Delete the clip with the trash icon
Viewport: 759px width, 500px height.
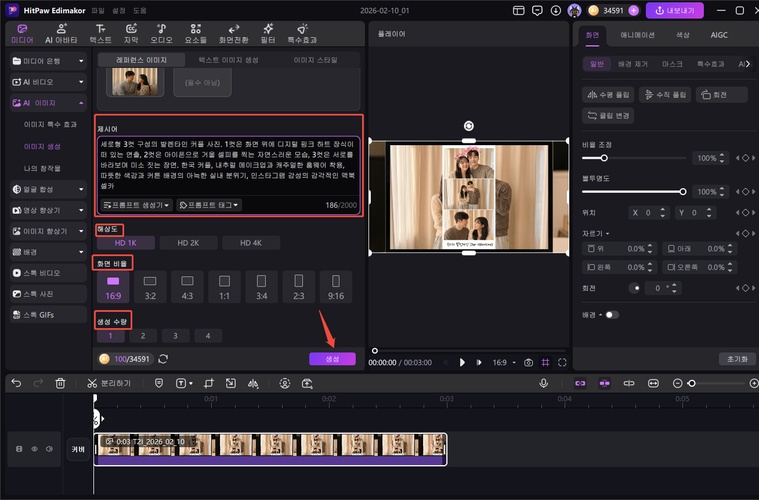coord(60,383)
